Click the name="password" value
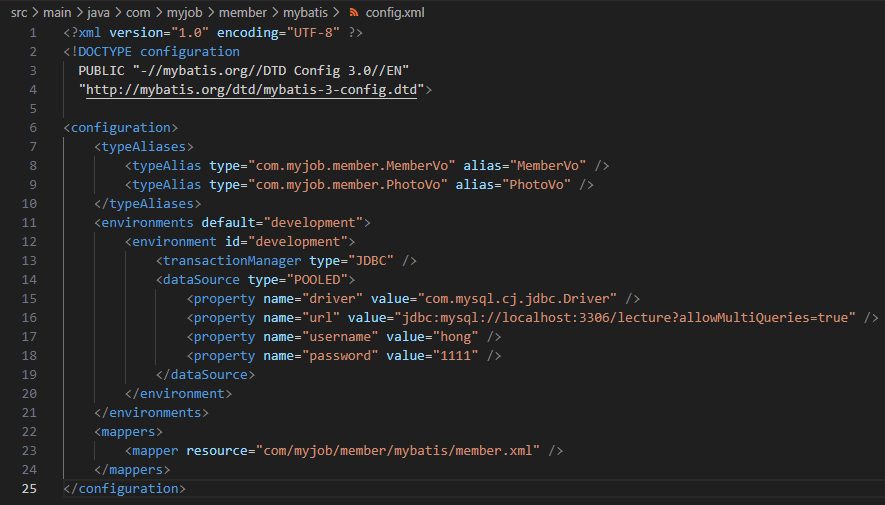885x505 pixels. click(x=340, y=355)
